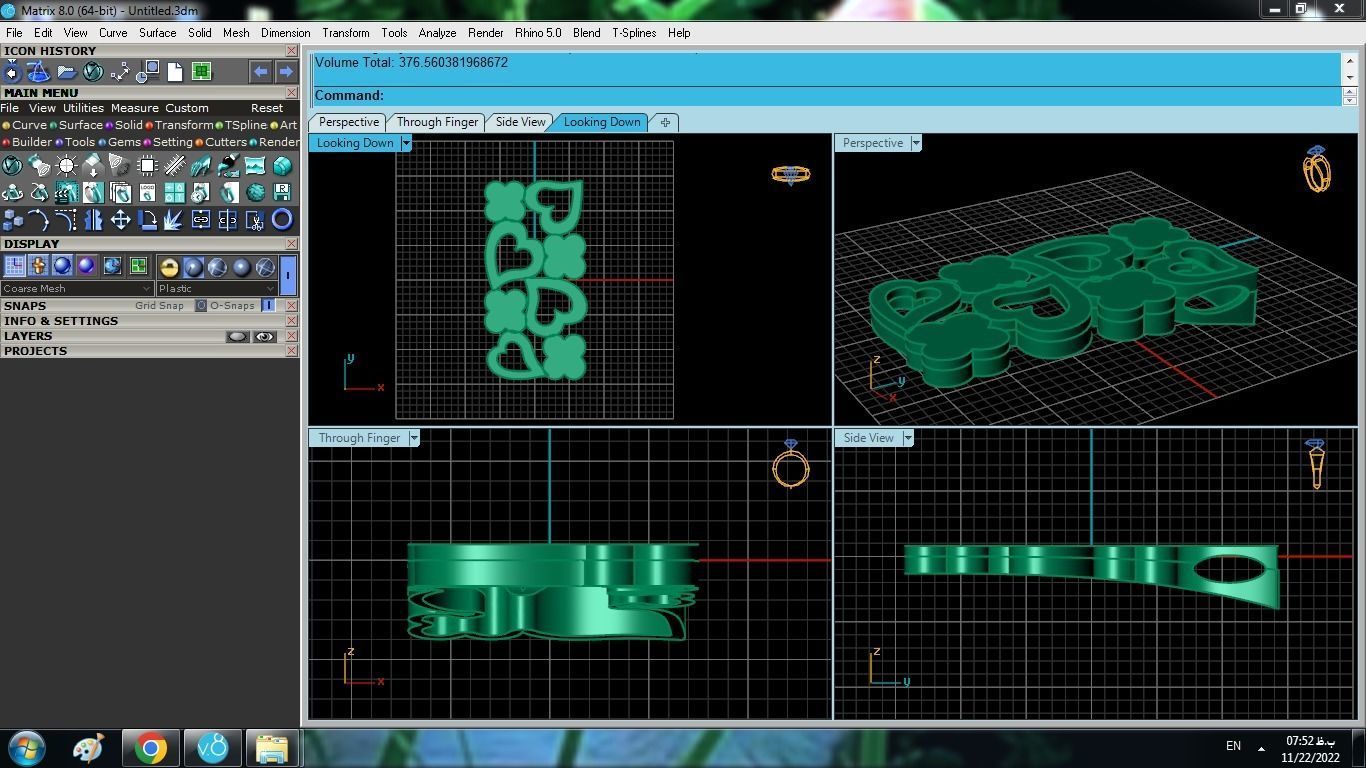Viewport: 1366px width, 768px height.
Task: Switch to the Side View viewport tab
Action: click(x=521, y=122)
